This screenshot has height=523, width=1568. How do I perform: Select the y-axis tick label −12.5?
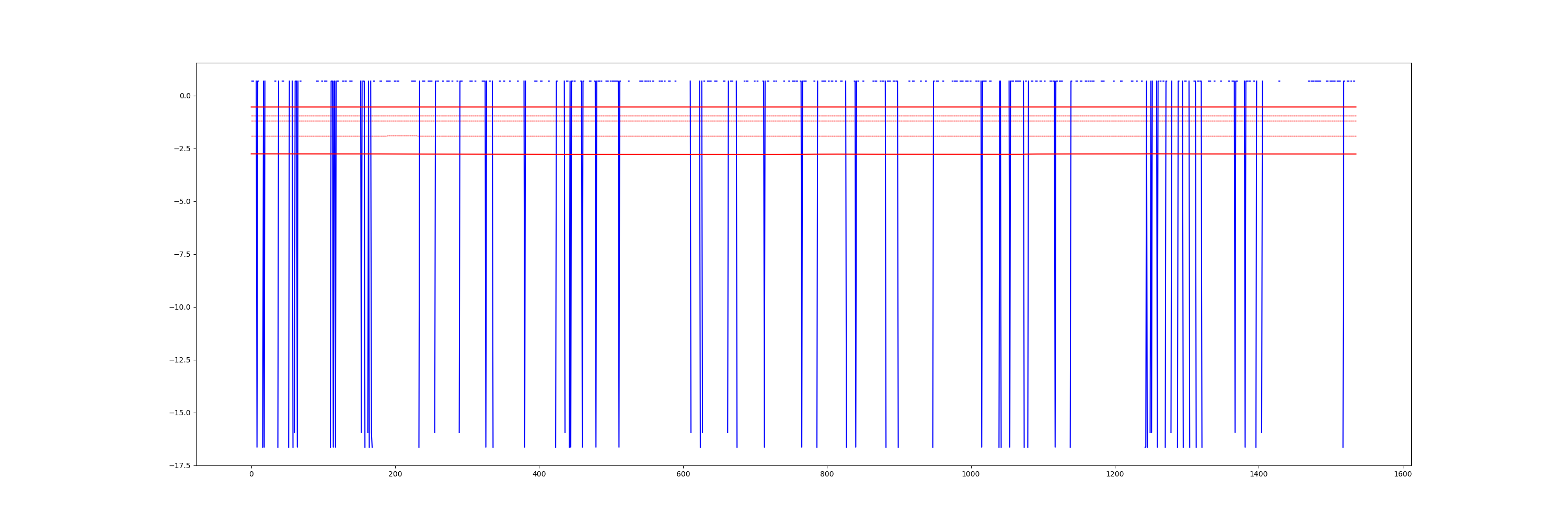(180, 360)
